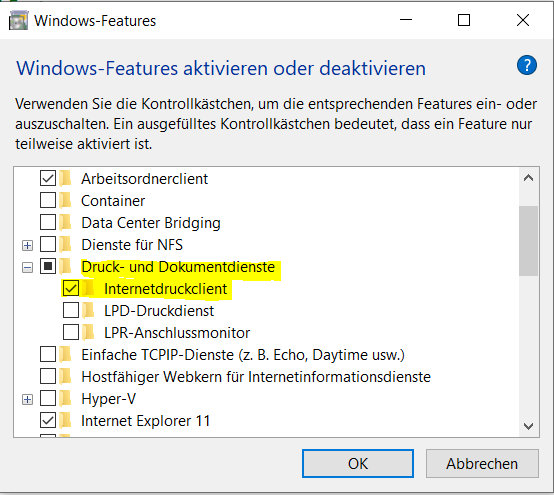
Task: Click the Windows-Features title bar icon
Action: [18, 20]
